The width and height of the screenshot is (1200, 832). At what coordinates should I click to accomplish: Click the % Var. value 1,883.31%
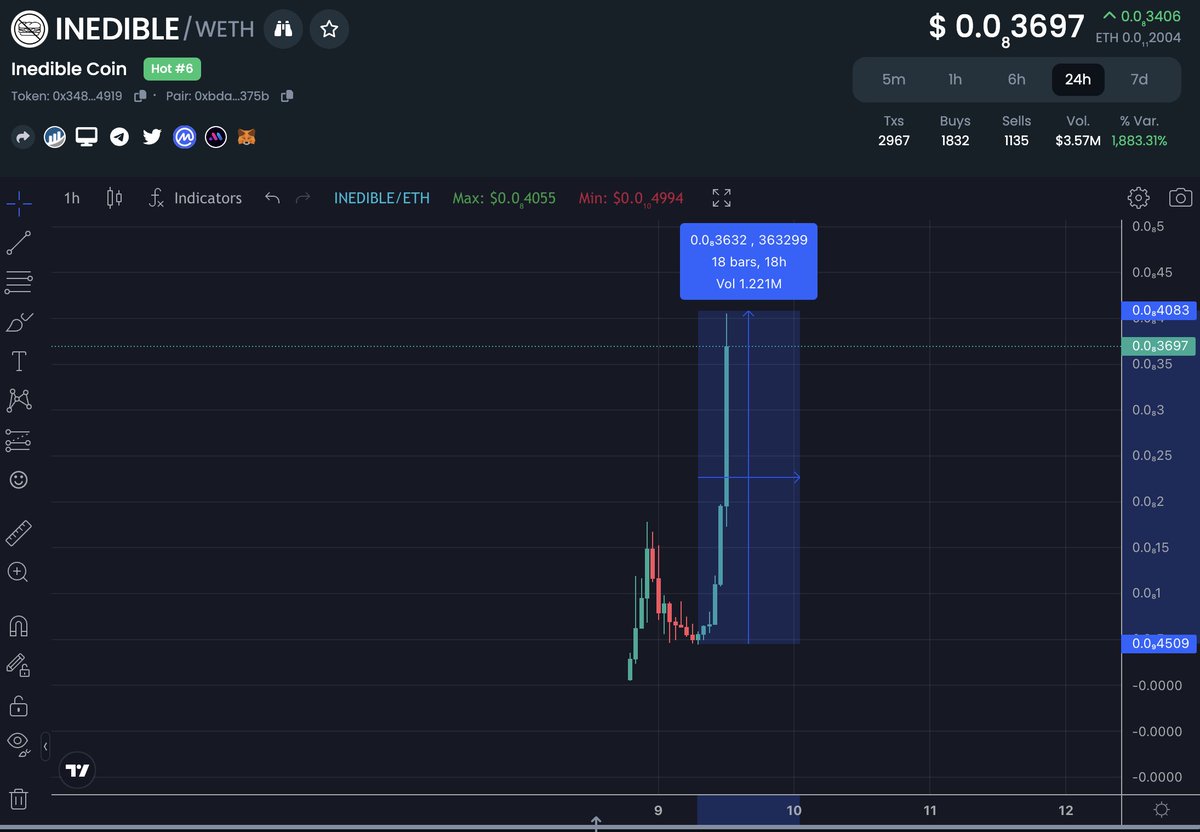[x=1139, y=140]
